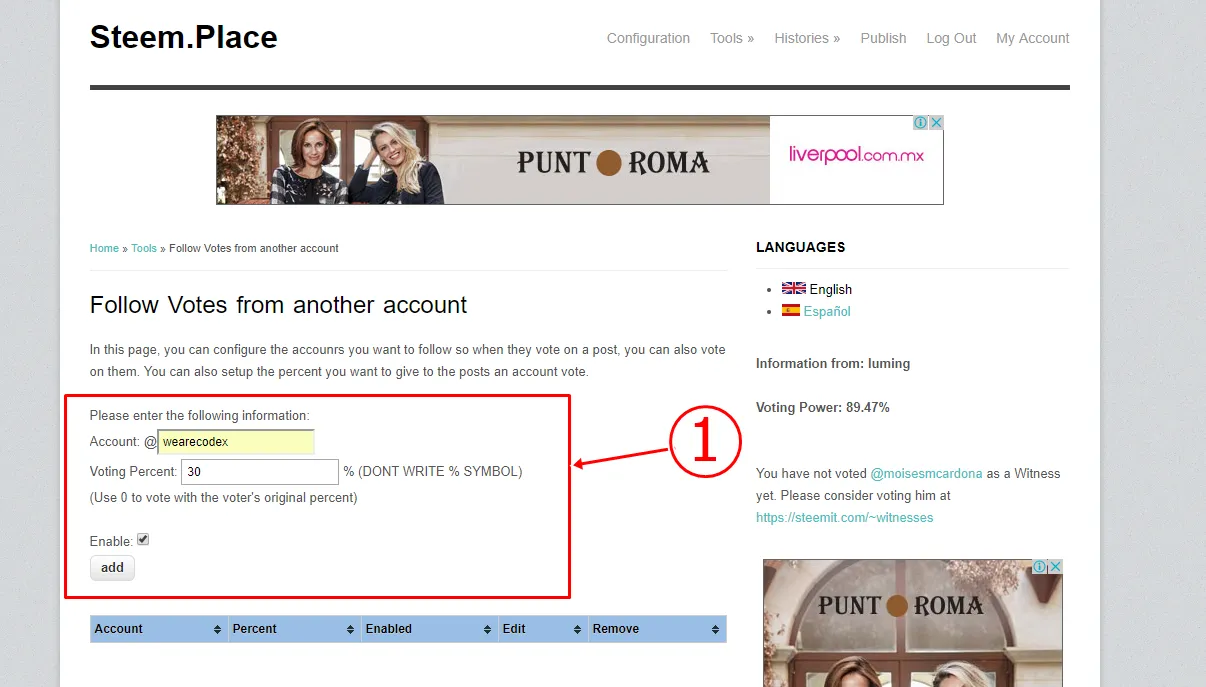Open the Tools » menu
Viewport: 1206px width, 687px height.
[x=732, y=38]
